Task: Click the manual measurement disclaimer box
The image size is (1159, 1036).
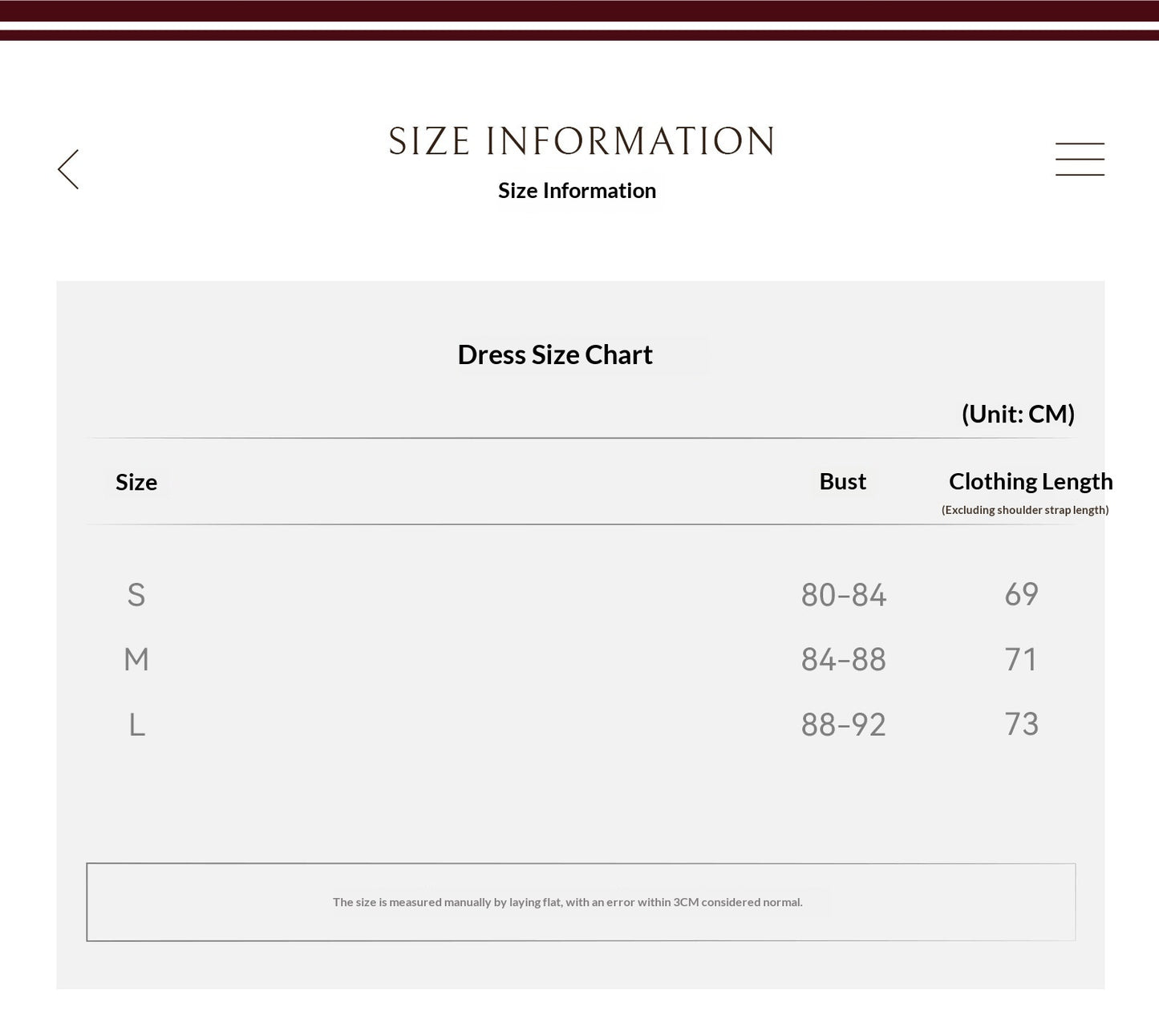Action: point(581,902)
